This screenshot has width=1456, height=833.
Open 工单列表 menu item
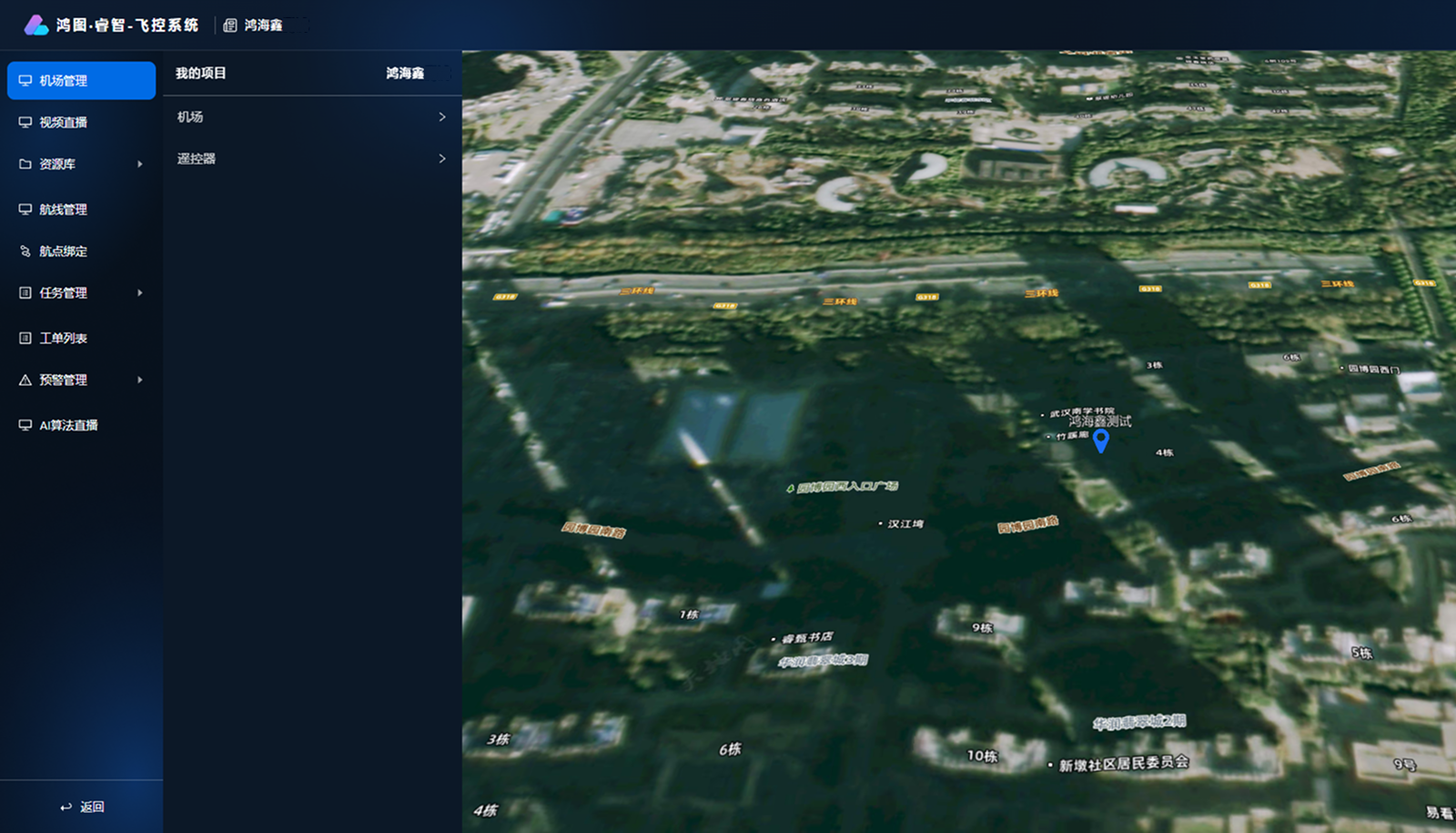coord(81,338)
